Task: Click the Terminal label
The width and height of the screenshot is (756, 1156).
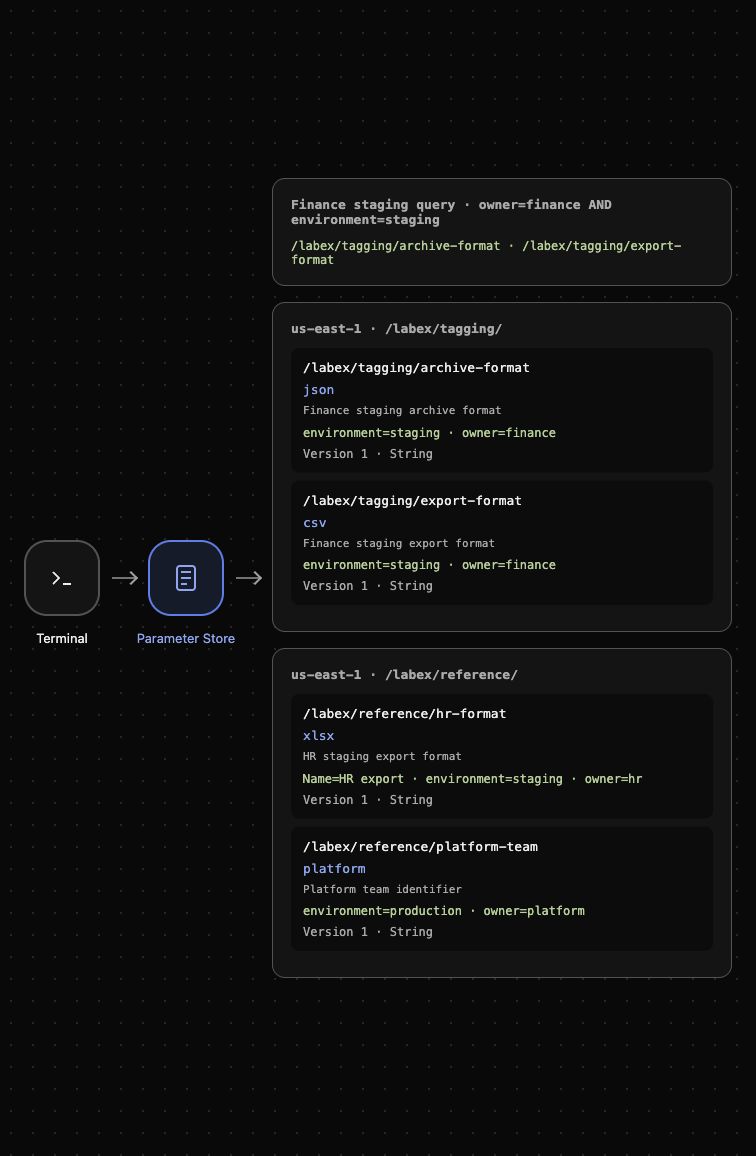Action: coord(62,638)
